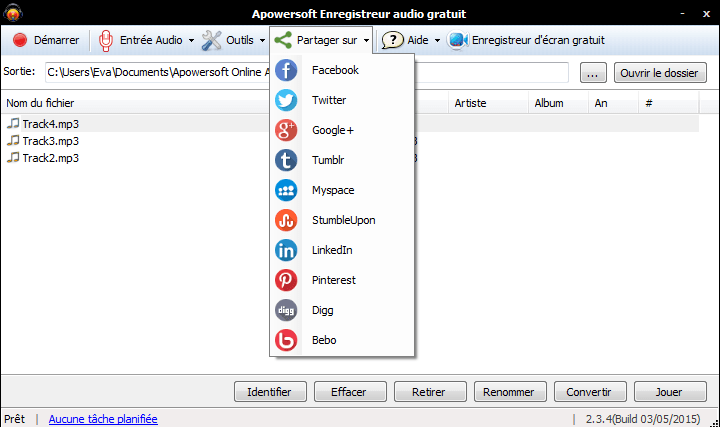
Task: Choose StumbleUpon from the menu
Action: click(x=342, y=220)
